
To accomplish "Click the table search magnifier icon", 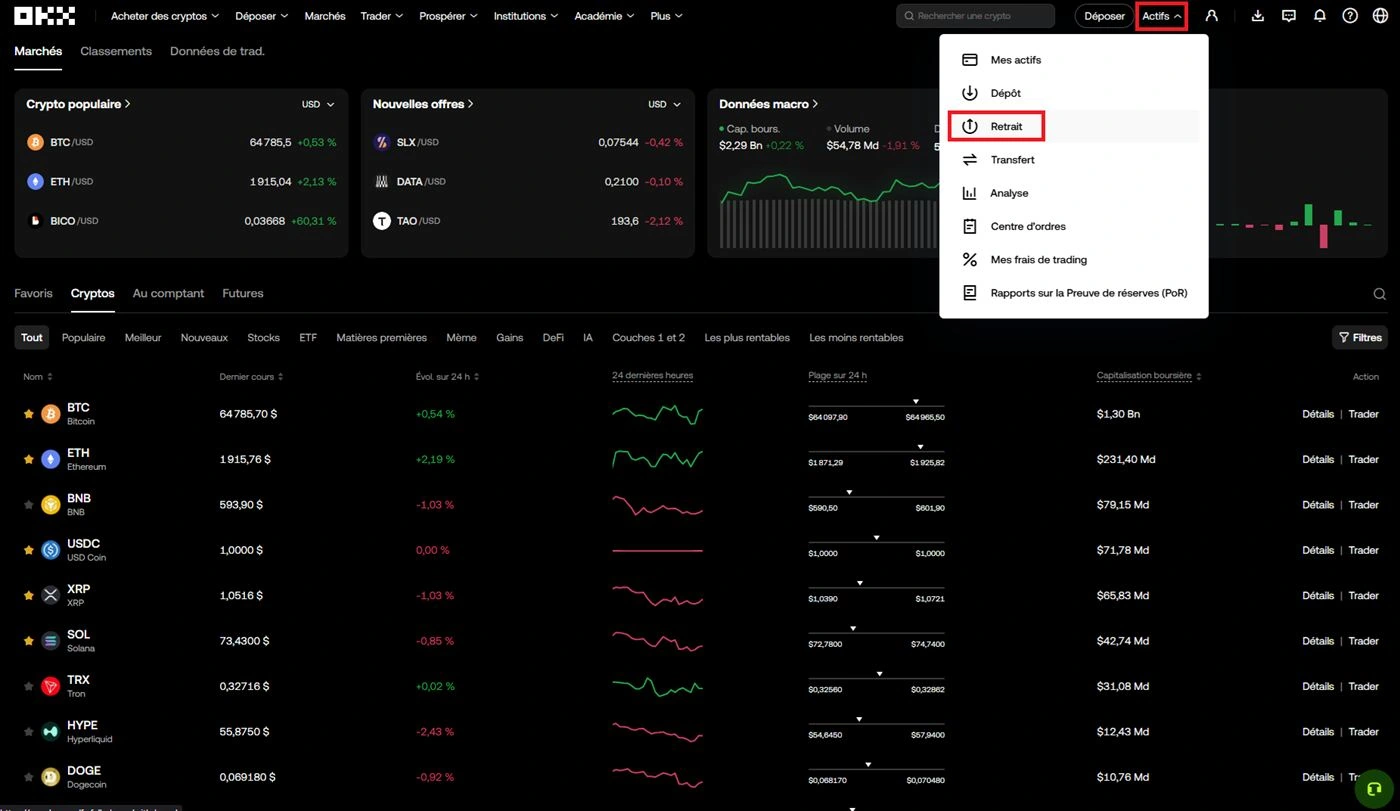I will [1380, 294].
